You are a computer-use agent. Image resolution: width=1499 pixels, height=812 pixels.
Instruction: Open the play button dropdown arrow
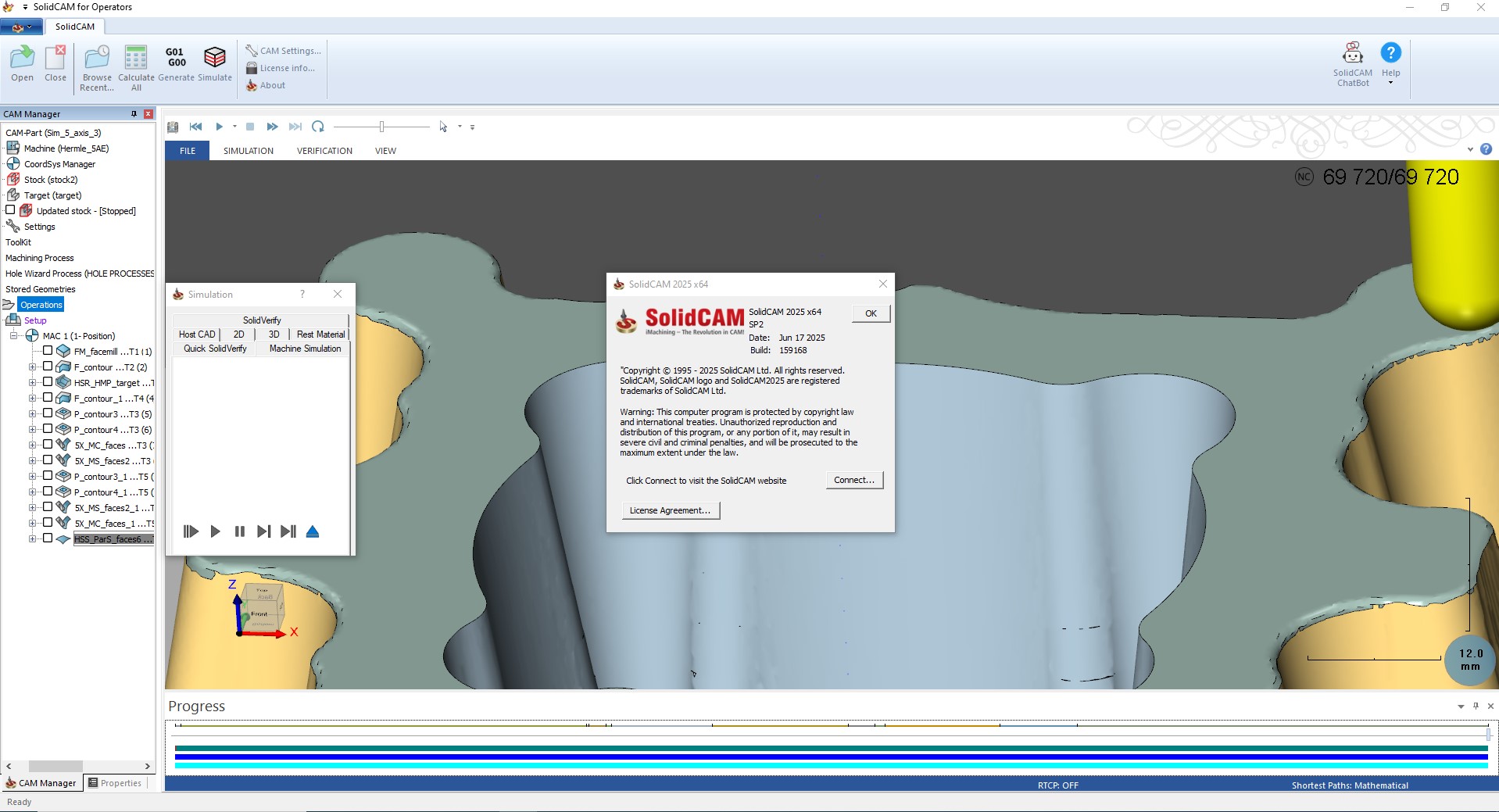tap(234, 127)
